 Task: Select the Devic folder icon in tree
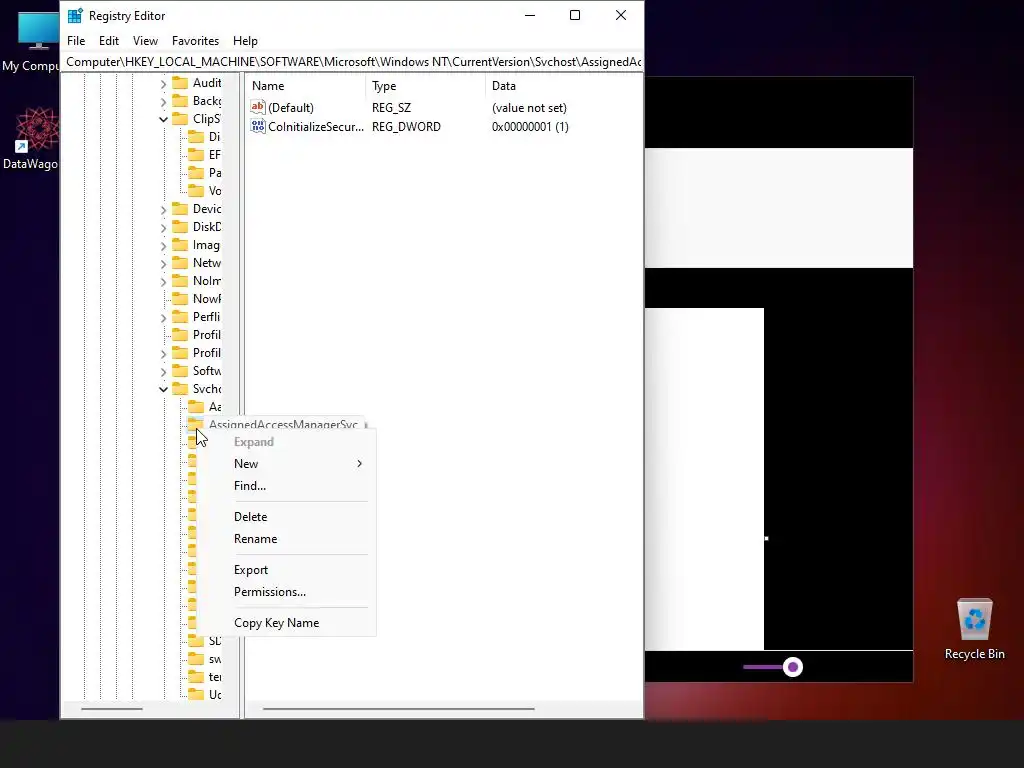click(x=180, y=209)
